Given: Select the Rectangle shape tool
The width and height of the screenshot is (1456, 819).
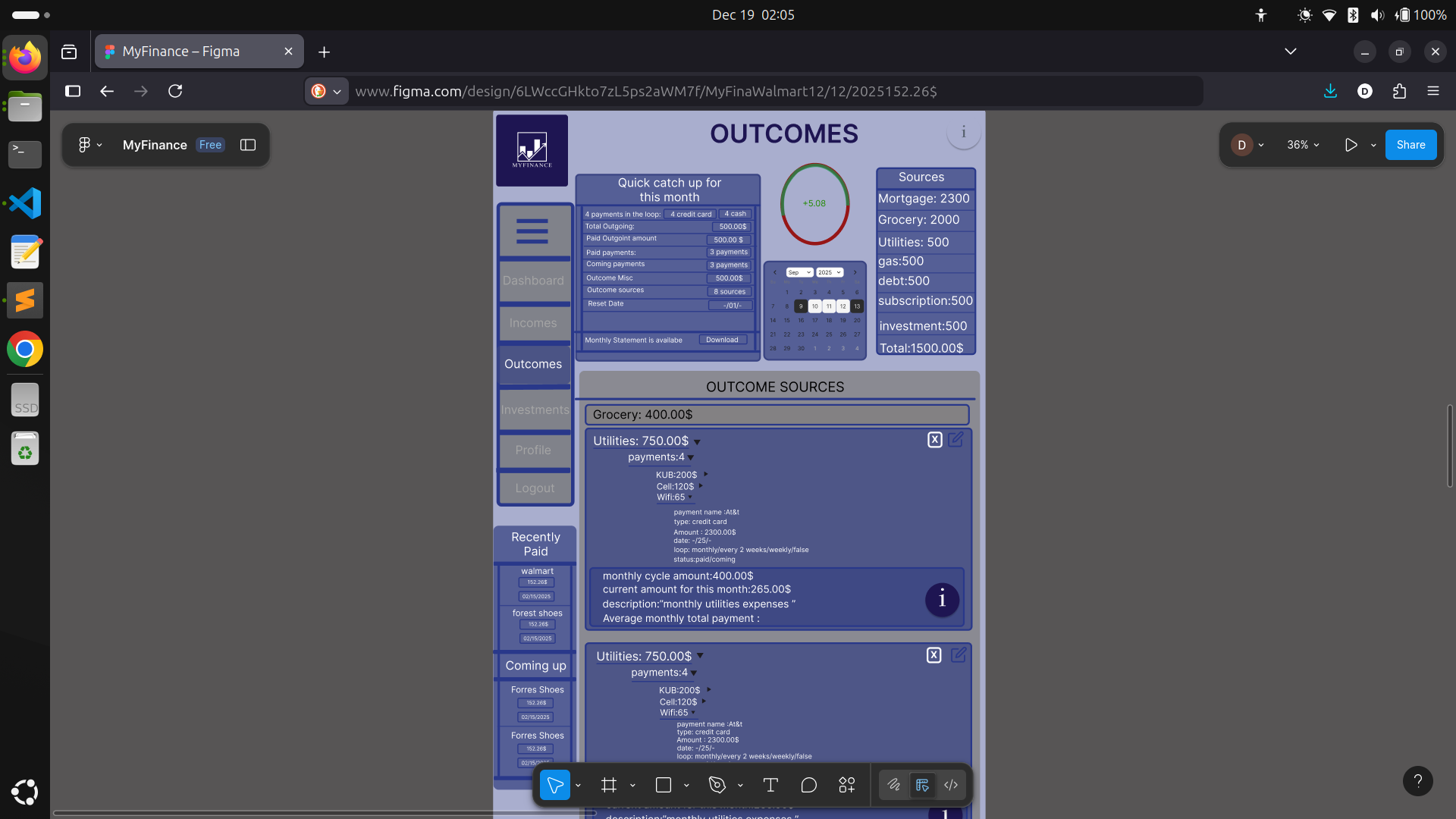Looking at the screenshot, I should (x=663, y=785).
